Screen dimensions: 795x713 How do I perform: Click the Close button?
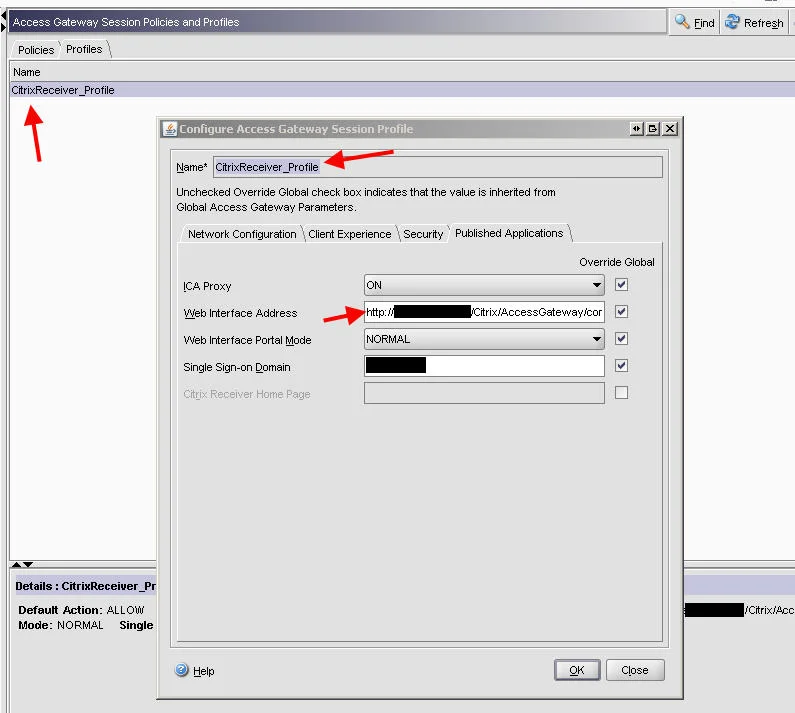point(635,670)
